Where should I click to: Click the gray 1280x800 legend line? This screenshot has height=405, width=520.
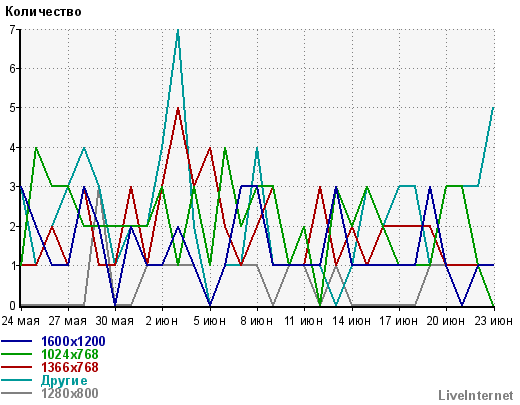[x=16, y=393]
